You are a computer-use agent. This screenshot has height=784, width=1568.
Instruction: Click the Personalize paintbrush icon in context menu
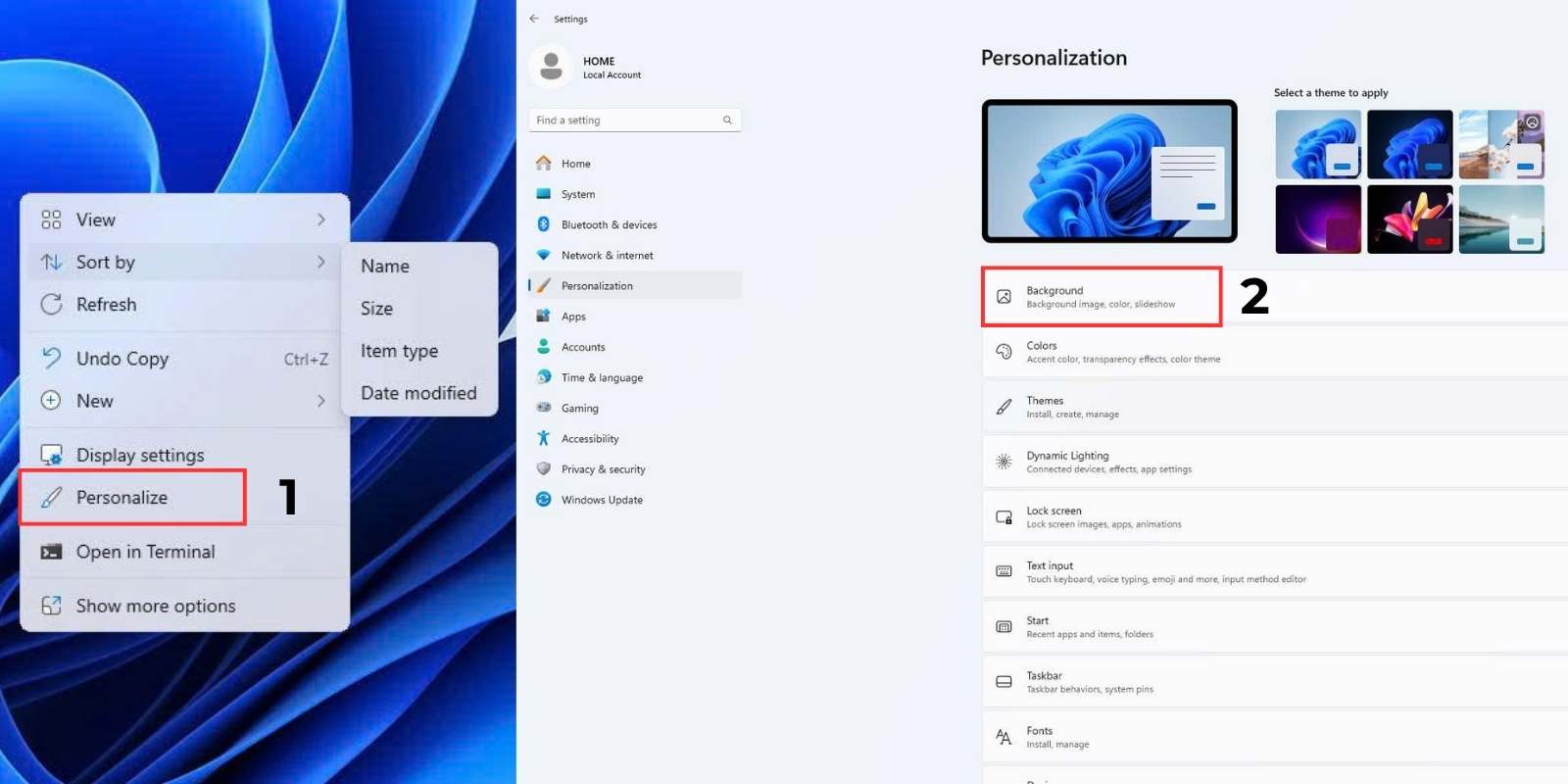51,497
